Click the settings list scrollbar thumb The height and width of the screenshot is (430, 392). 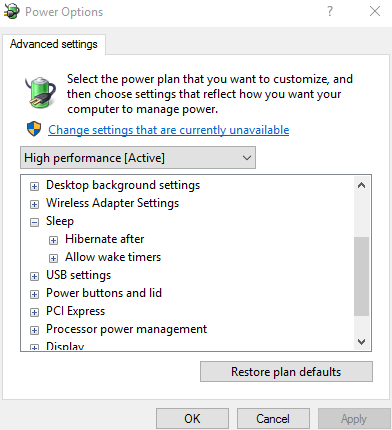[361, 276]
